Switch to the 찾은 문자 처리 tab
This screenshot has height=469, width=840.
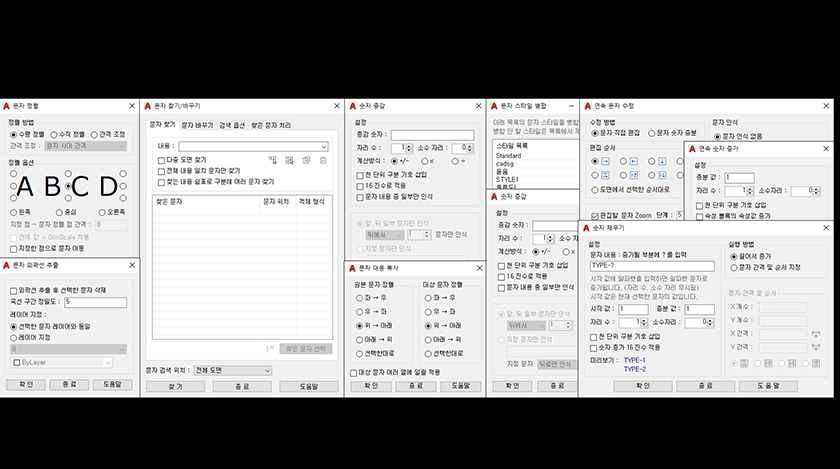[271, 125]
